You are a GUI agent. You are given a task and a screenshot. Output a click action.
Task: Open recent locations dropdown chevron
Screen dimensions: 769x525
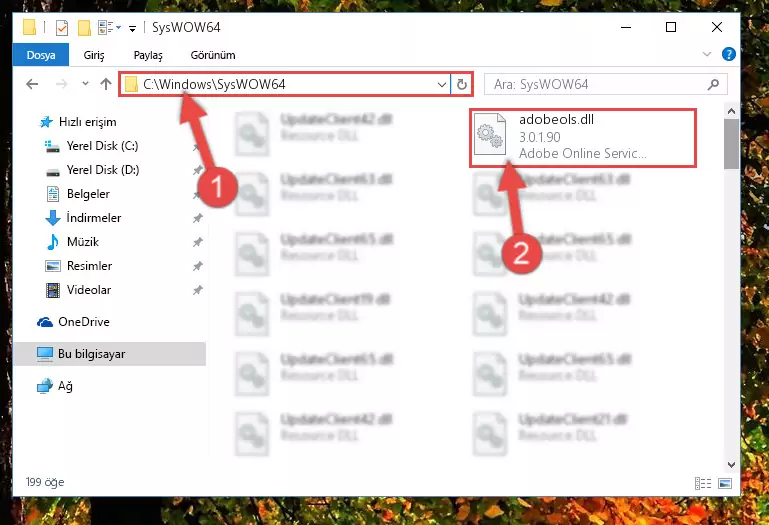pos(85,84)
